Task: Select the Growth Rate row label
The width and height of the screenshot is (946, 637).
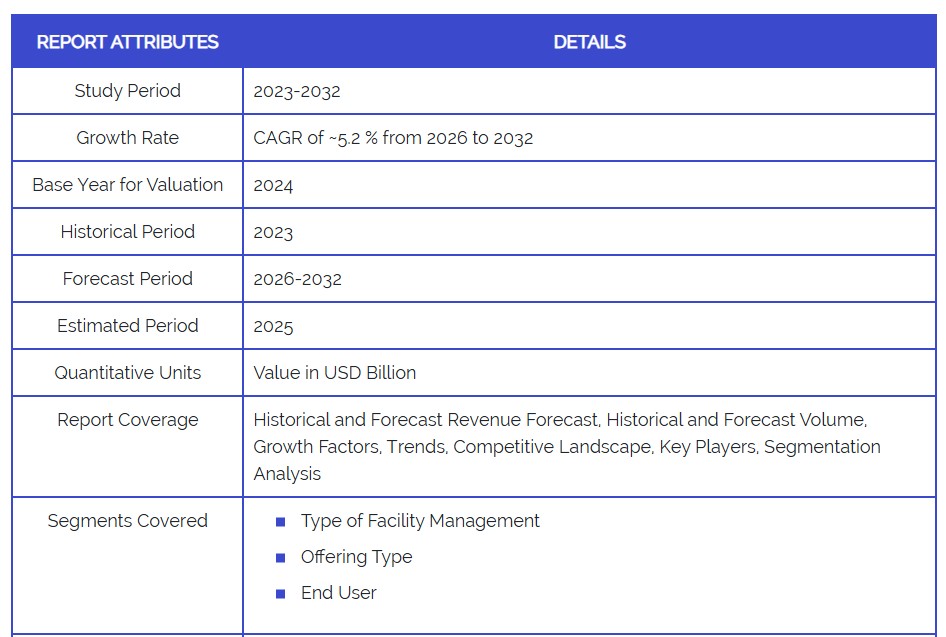Action: pyautogui.click(x=127, y=138)
